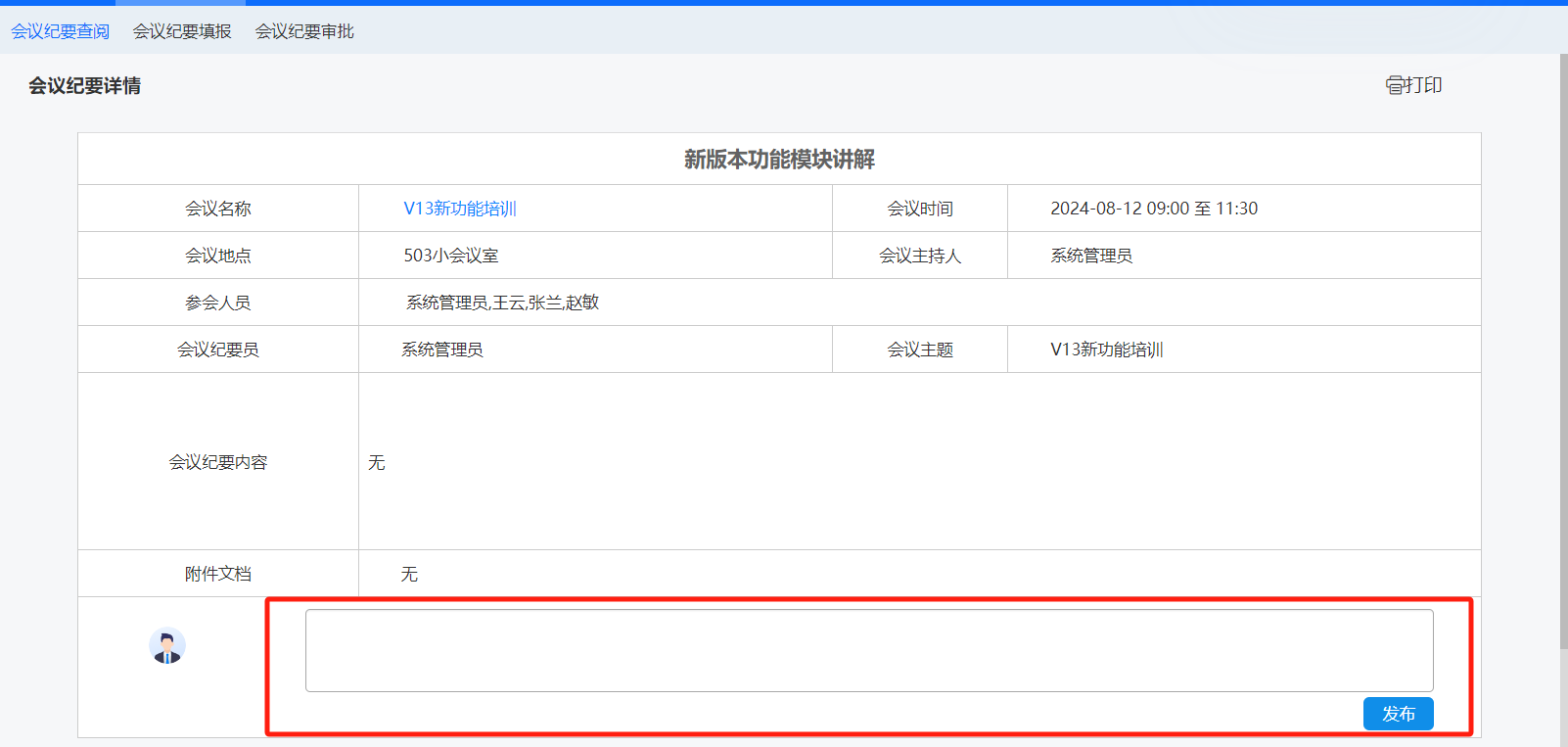1568x747 pixels.
Task: Click the 会议主题 value V13新功能培训
Action: pos(1107,350)
